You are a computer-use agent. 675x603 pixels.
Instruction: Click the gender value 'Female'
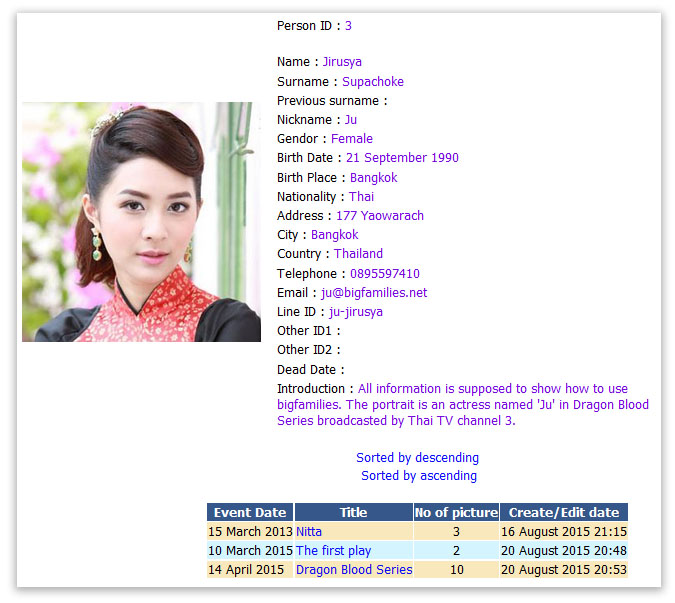[x=352, y=139]
